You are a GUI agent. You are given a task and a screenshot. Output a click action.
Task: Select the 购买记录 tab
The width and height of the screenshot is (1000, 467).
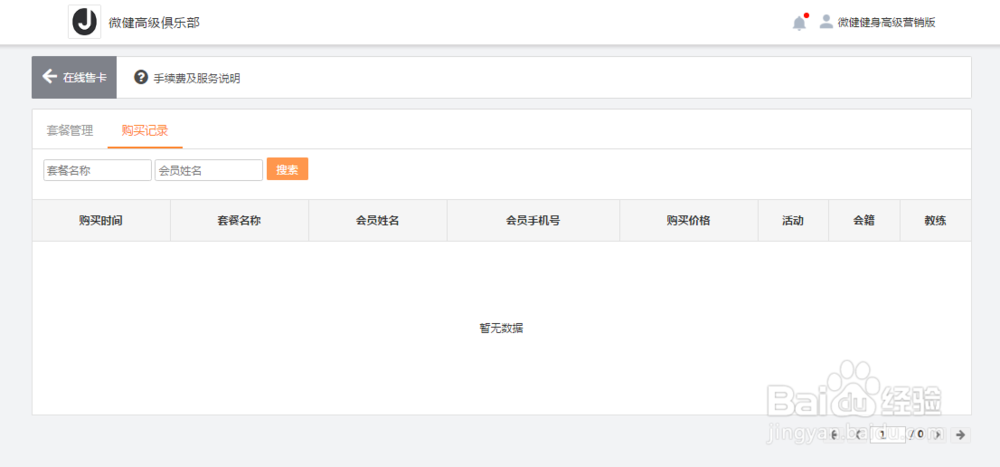[x=145, y=131]
